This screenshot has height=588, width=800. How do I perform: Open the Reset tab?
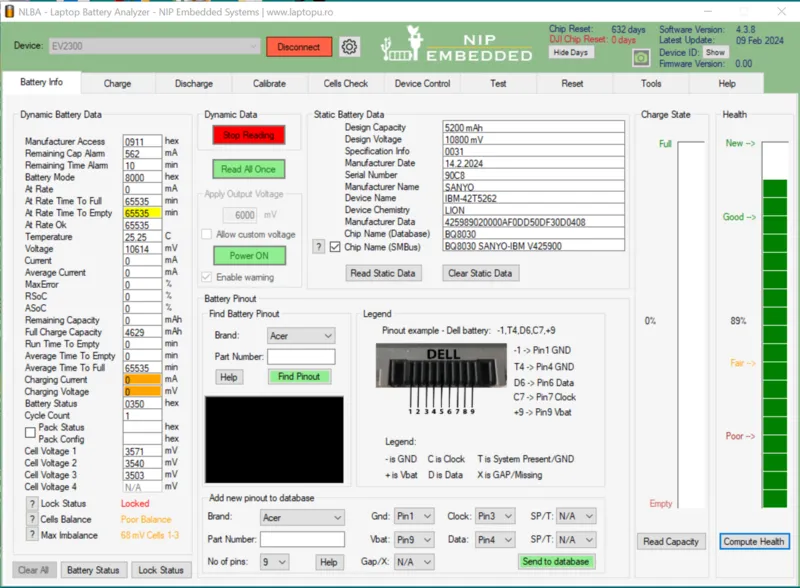pyautogui.click(x=572, y=83)
